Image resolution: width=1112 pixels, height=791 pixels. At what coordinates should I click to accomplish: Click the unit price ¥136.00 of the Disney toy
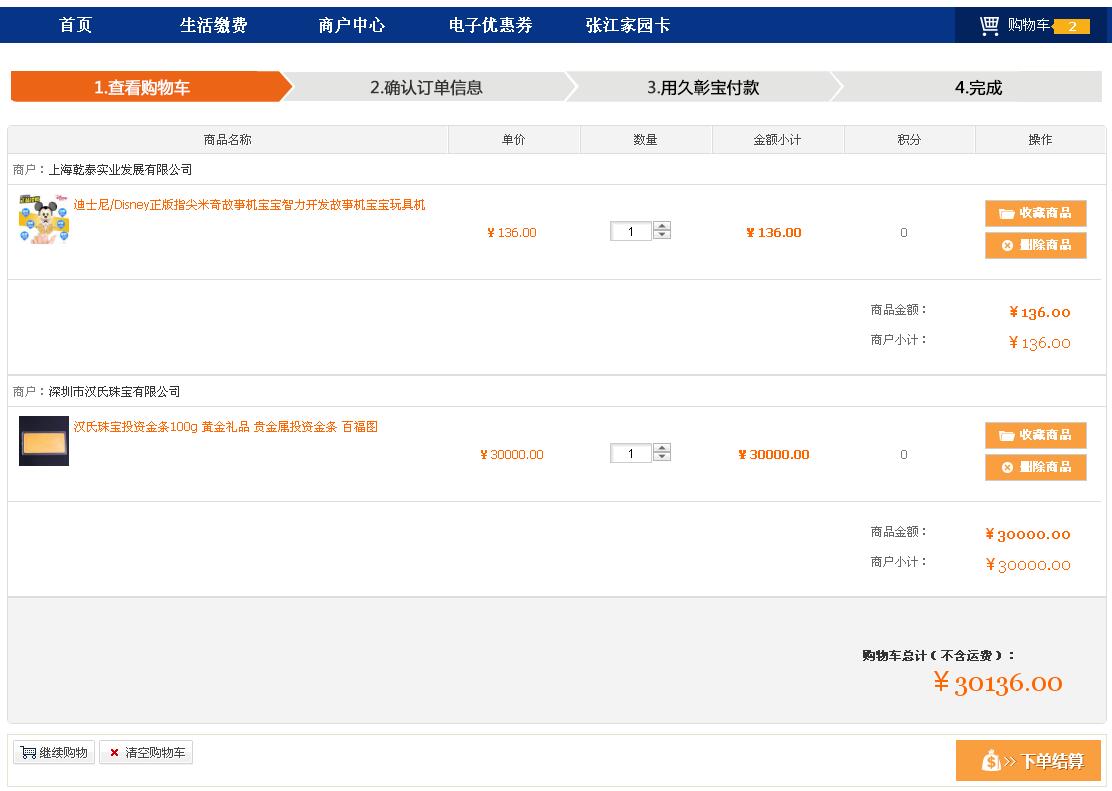coord(511,233)
